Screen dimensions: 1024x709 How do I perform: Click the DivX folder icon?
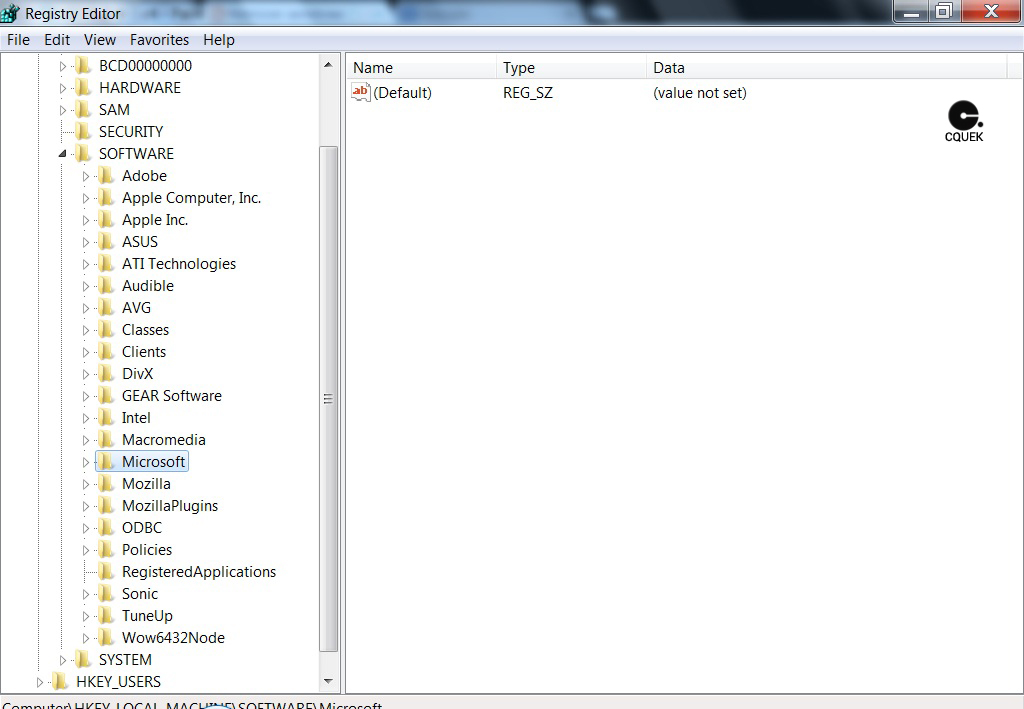pyautogui.click(x=106, y=373)
